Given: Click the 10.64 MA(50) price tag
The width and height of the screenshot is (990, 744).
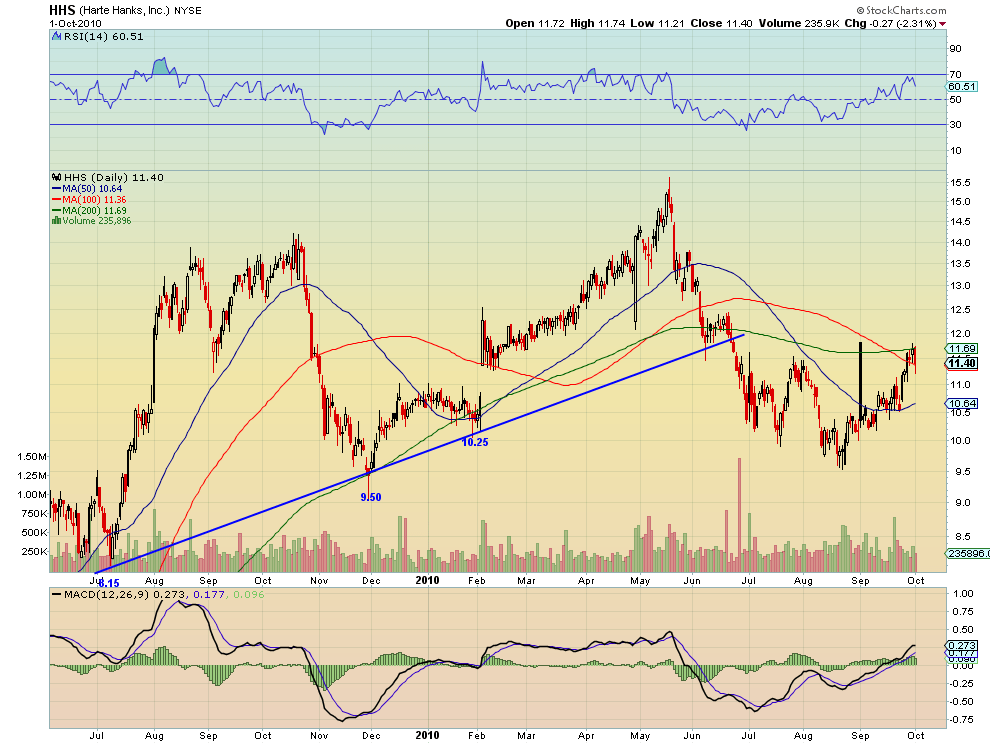Looking at the screenshot, I should pos(962,404).
